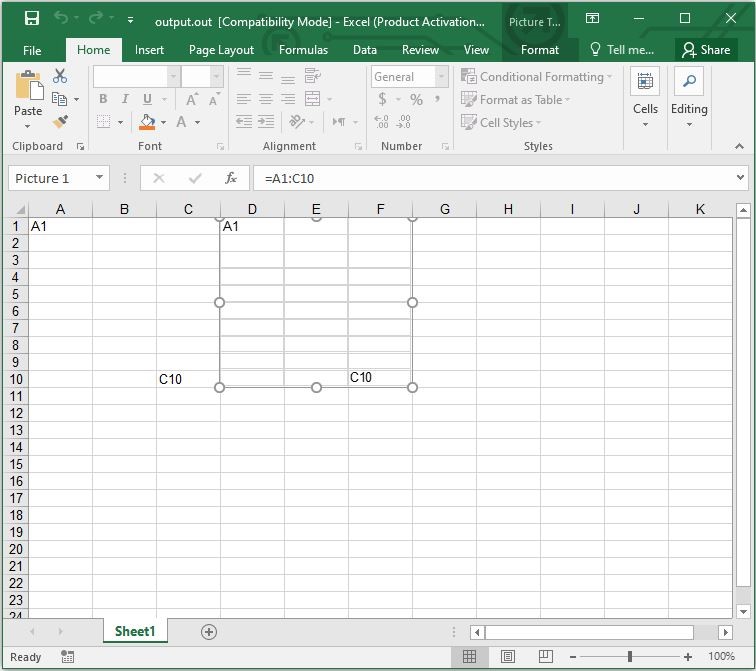Click the Share button
Image resolution: width=756 pixels, height=671 pixels.
(706, 50)
